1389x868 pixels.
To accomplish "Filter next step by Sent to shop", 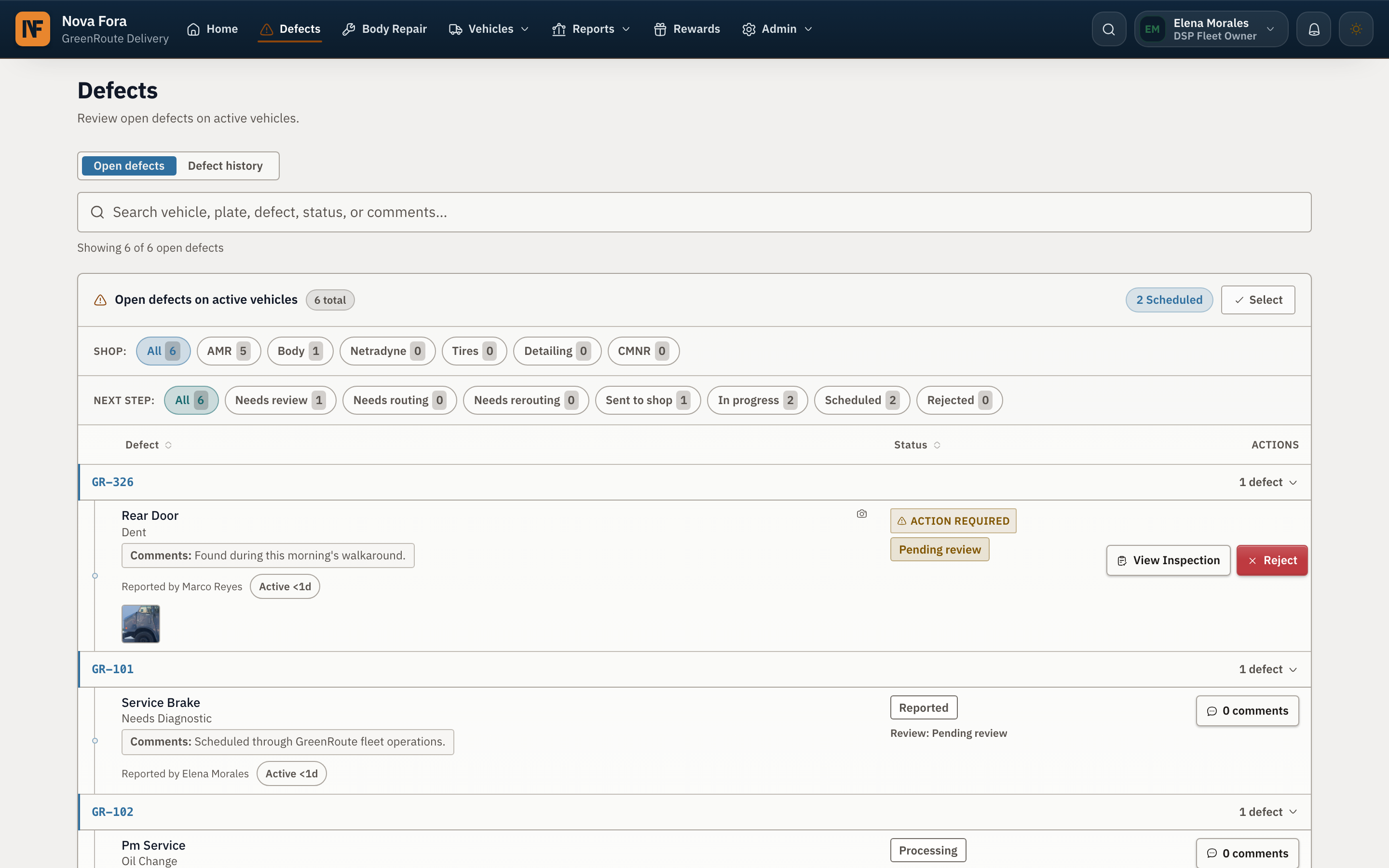I will (x=647, y=400).
